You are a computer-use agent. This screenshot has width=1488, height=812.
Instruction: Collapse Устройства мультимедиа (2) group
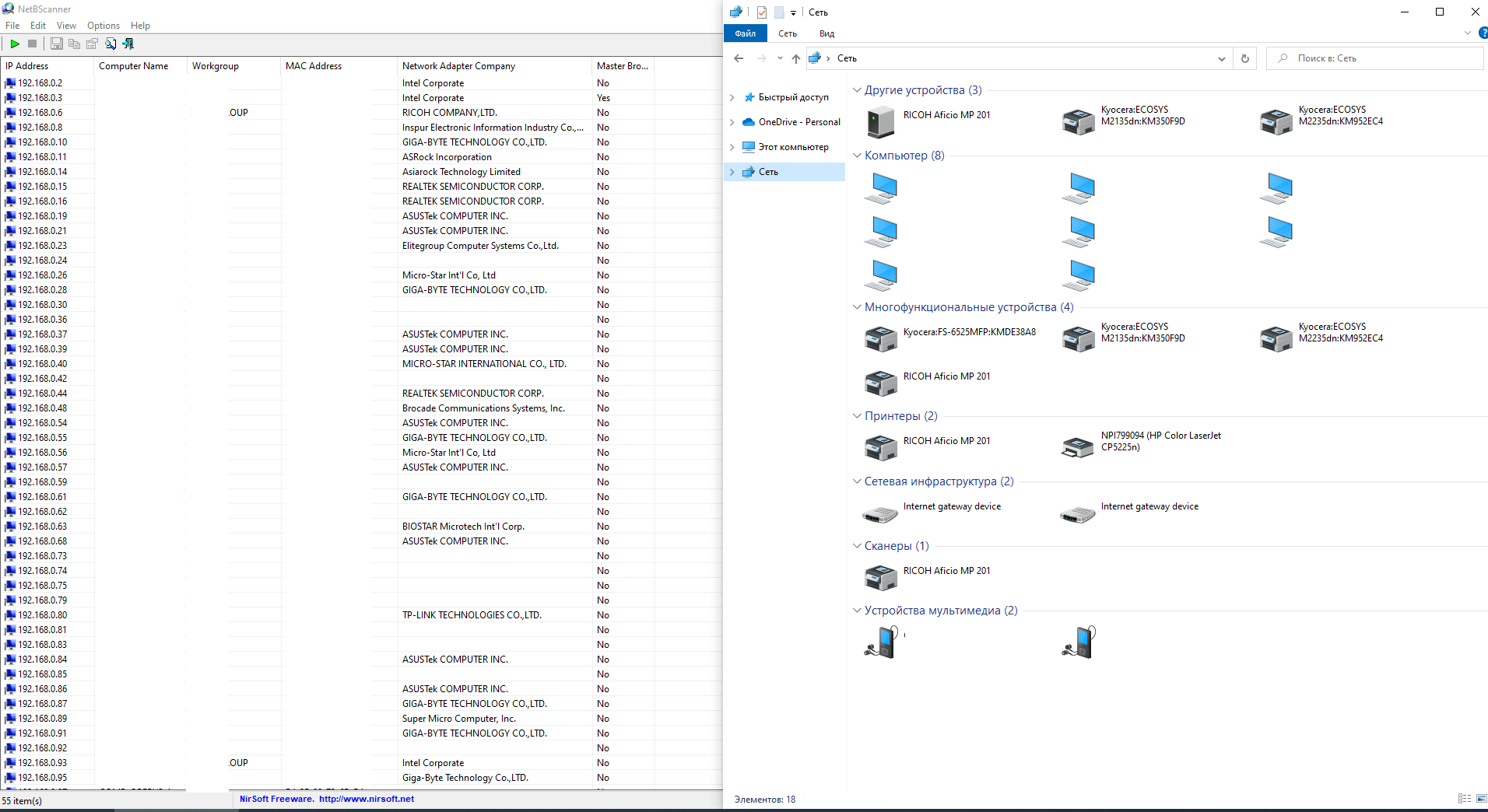point(857,611)
